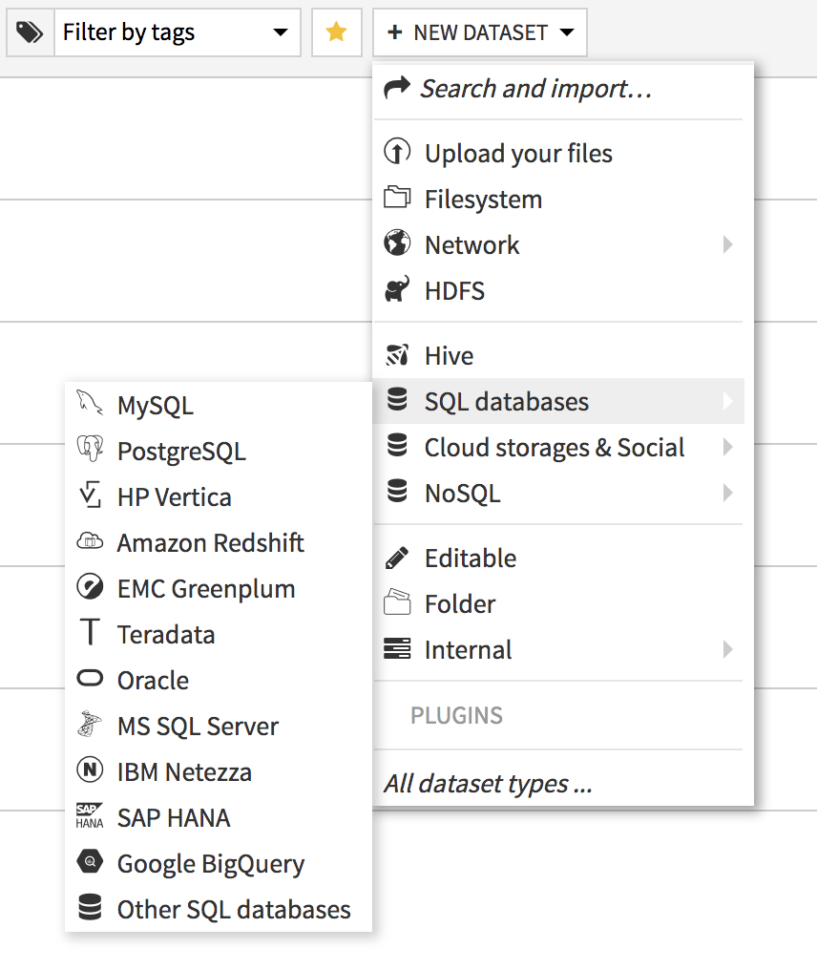Expand the Network submenu arrow
Image resolution: width=817 pixels, height=970 pixels.
pyautogui.click(x=728, y=245)
